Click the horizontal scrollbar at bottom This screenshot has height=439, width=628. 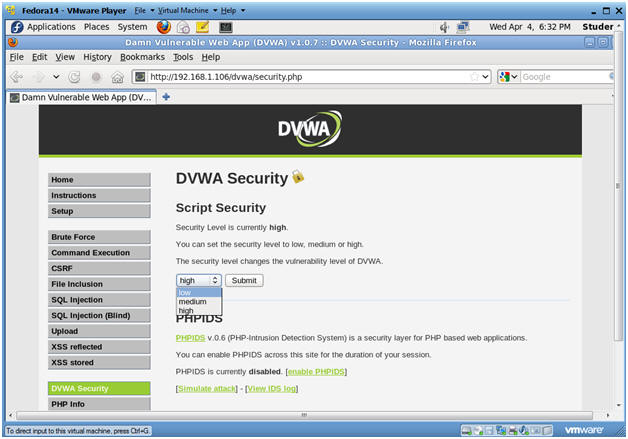pyautogui.click(x=304, y=415)
